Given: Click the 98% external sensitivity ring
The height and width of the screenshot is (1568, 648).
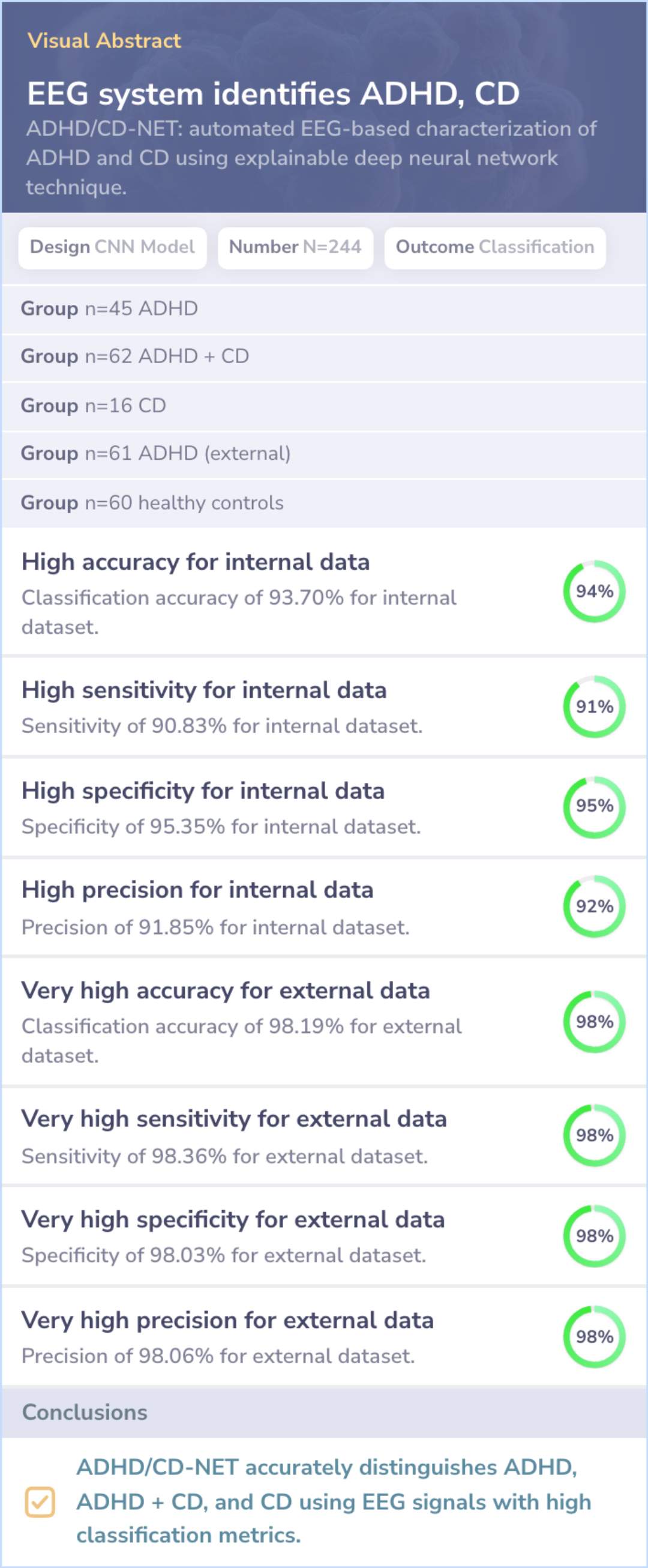Looking at the screenshot, I should tap(594, 1136).
